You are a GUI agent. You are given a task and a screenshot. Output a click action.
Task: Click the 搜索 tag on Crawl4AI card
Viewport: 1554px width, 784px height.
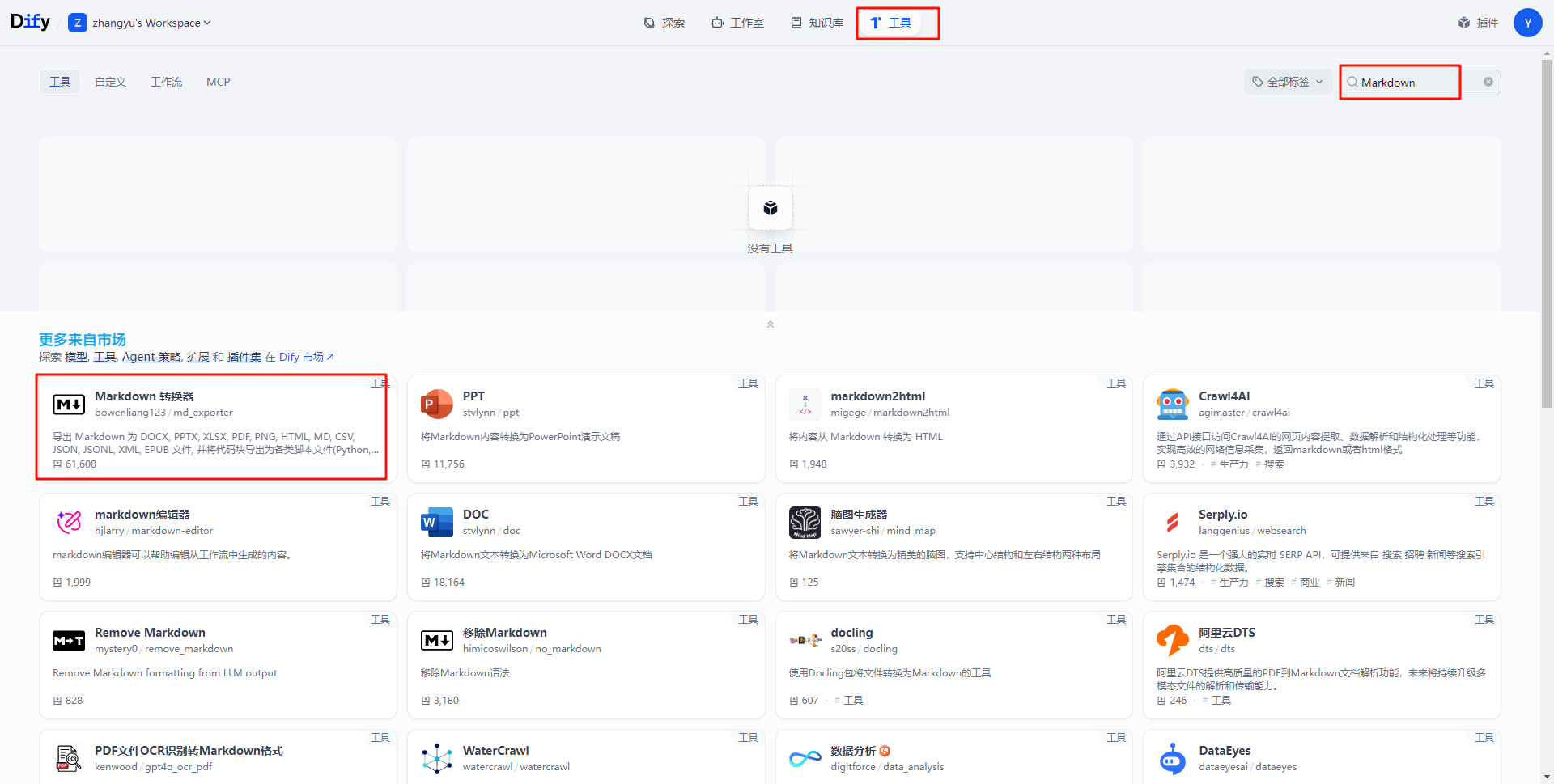click(x=1270, y=464)
